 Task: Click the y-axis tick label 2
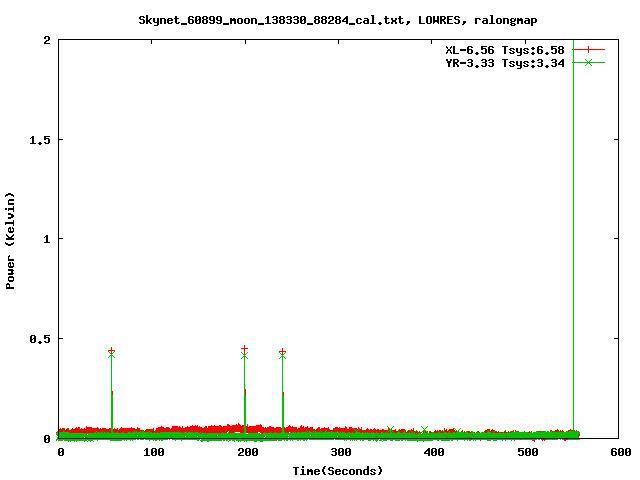47,40
